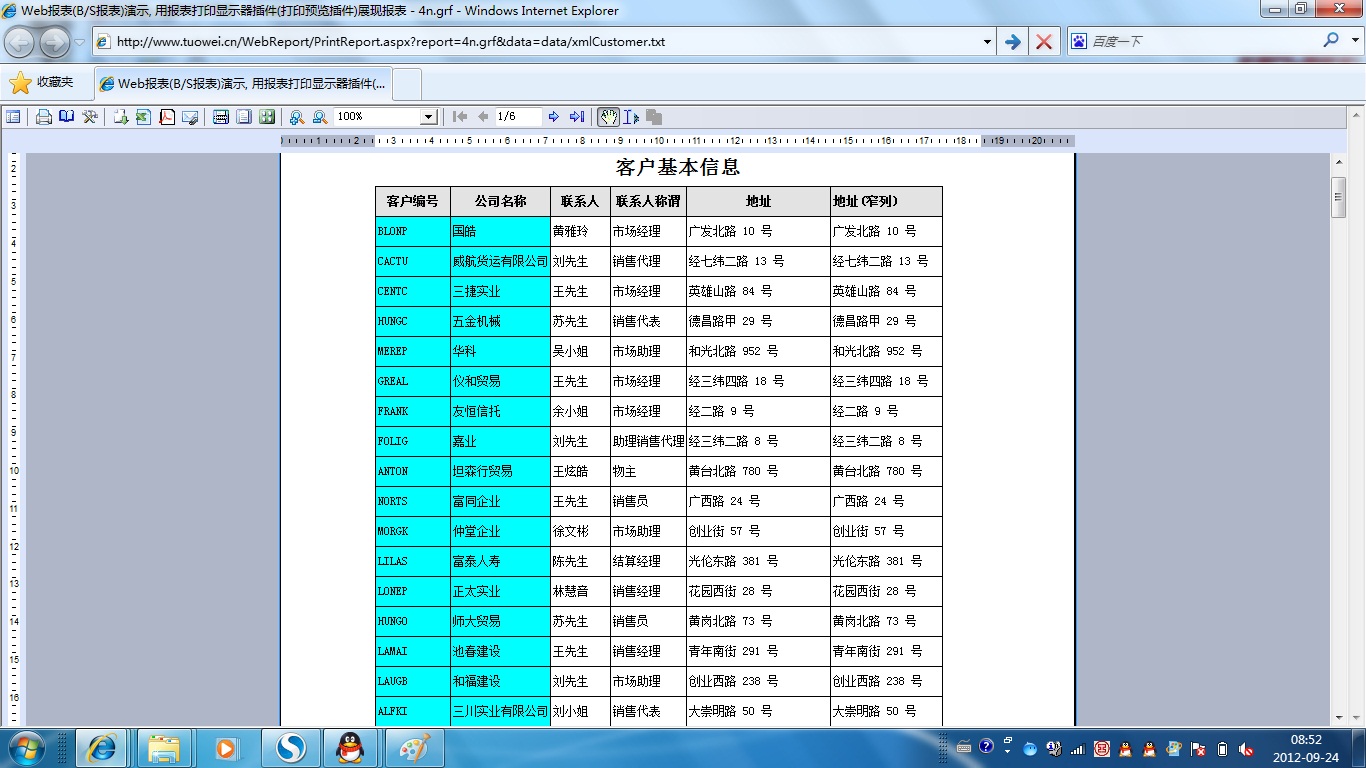Viewport: 1366px width, 768px height.
Task: Switch to the text select cursor tool
Action: point(631,117)
